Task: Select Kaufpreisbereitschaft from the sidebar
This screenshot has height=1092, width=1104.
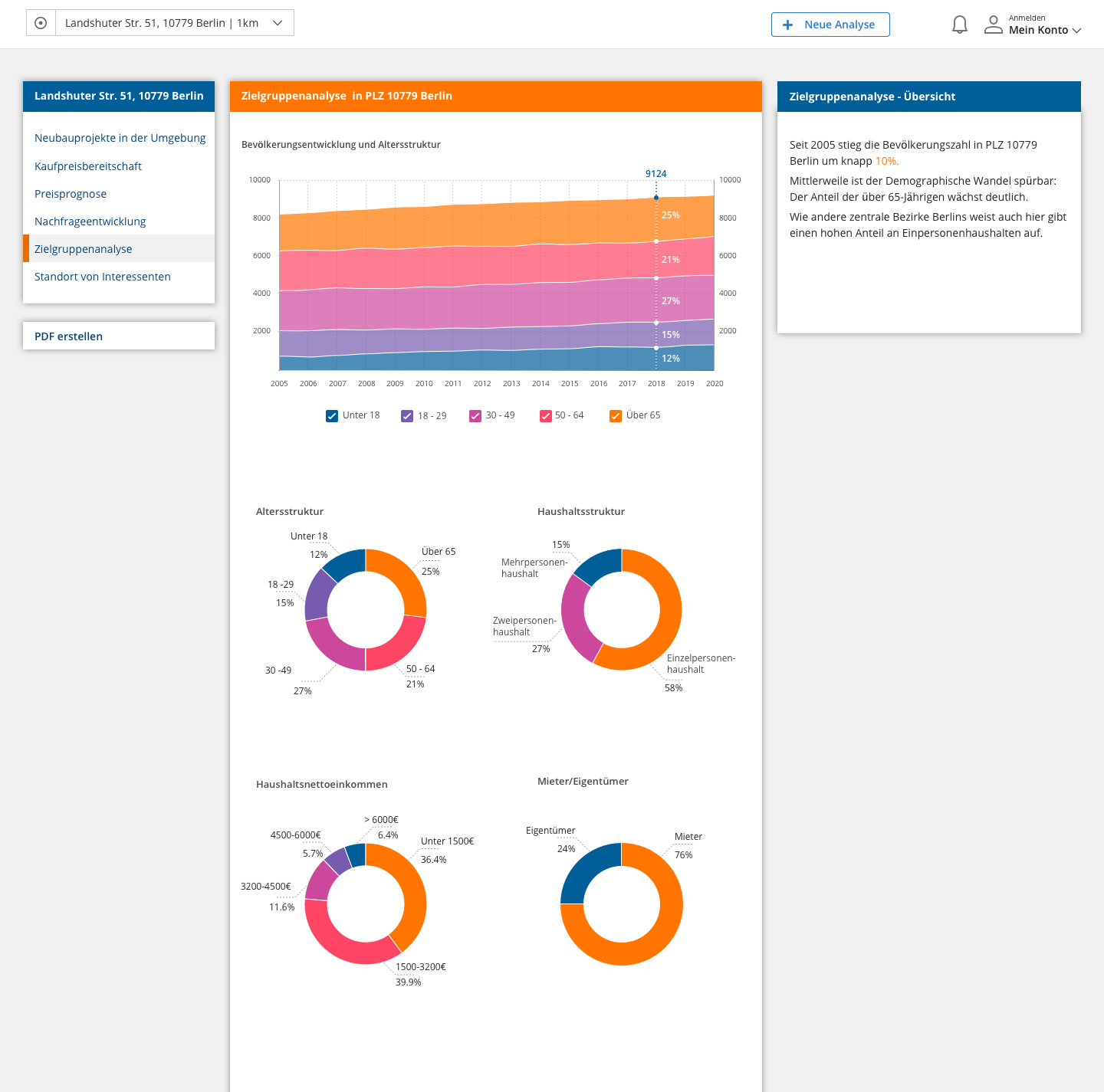Action: pos(88,166)
